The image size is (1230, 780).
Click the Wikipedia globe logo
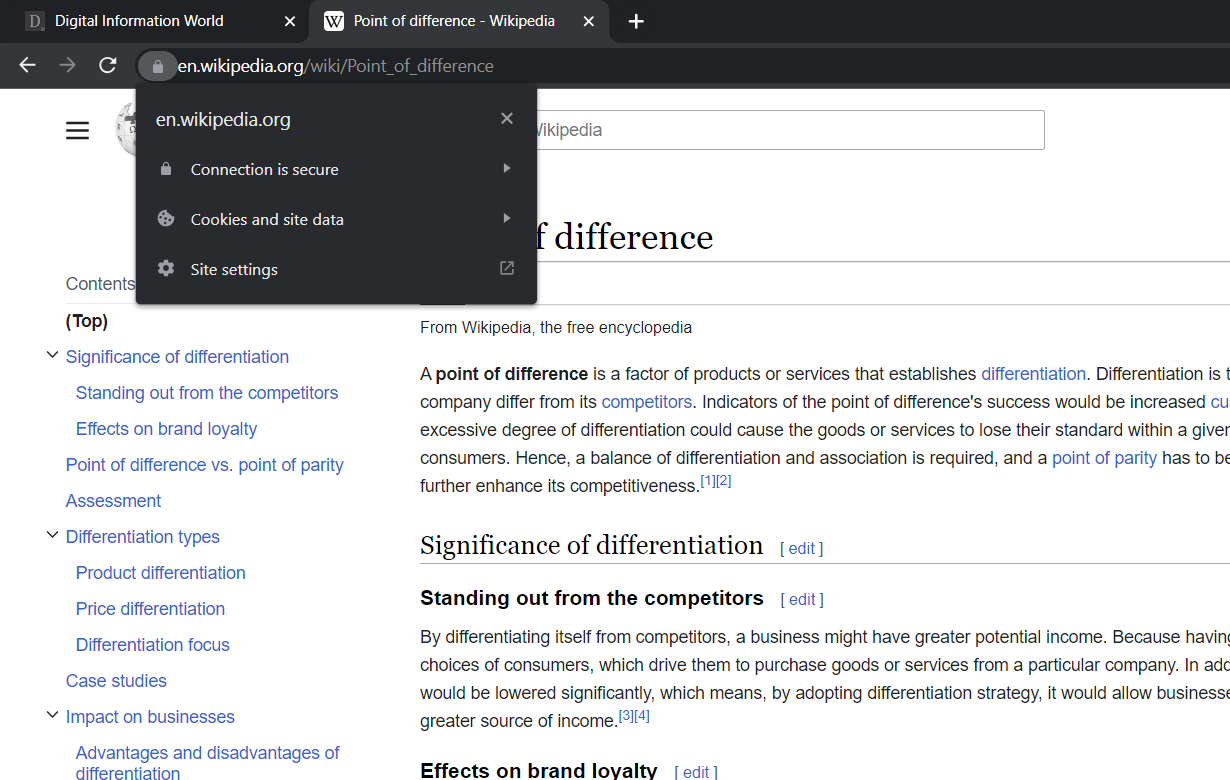click(x=126, y=129)
